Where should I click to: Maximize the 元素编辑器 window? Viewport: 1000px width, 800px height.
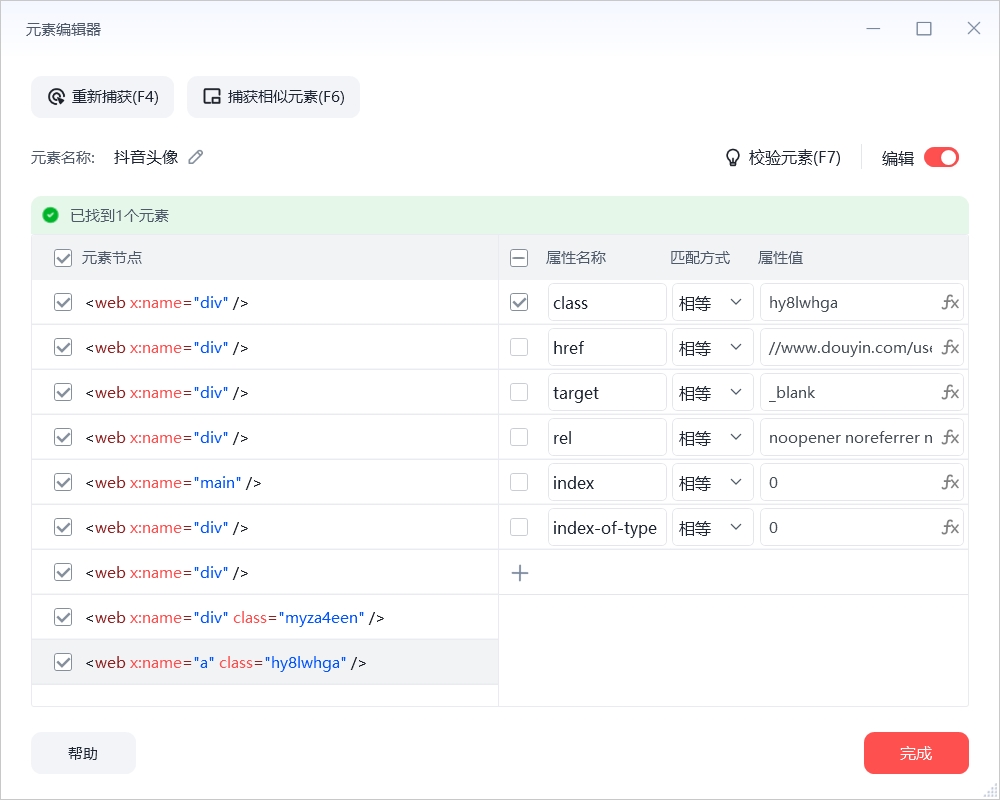click(923, 29)
